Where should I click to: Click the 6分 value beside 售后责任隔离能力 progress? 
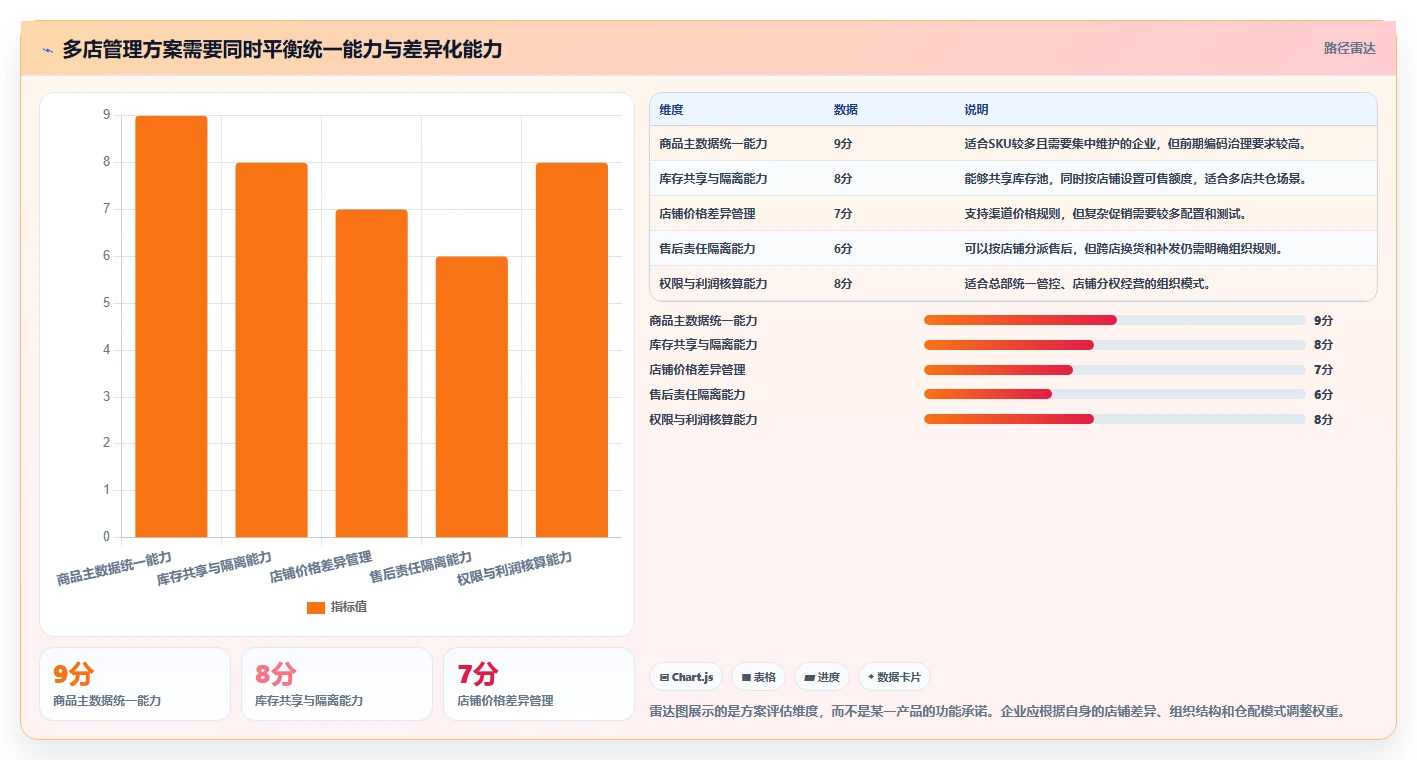click(1323, 394)
